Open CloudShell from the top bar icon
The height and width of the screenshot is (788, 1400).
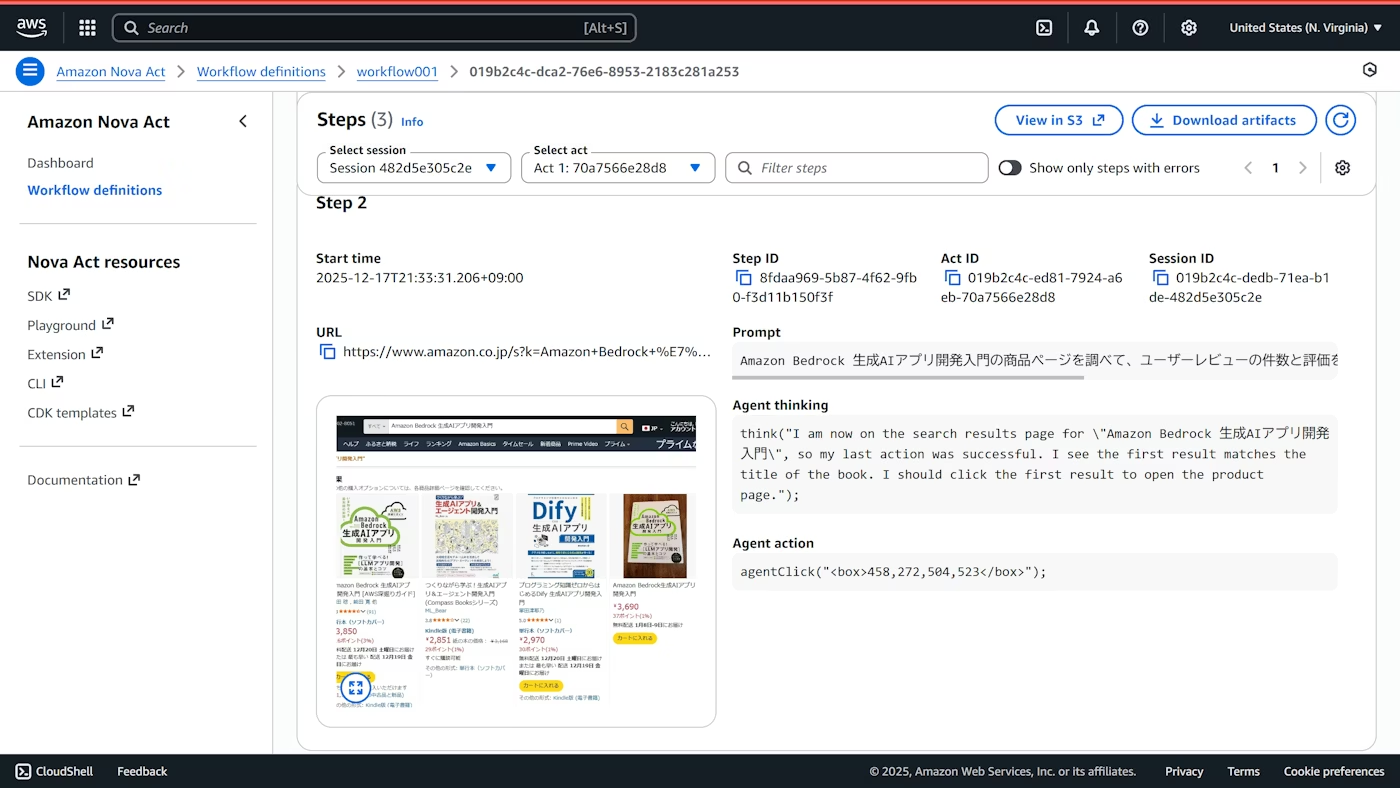(x=1044, y=28)
